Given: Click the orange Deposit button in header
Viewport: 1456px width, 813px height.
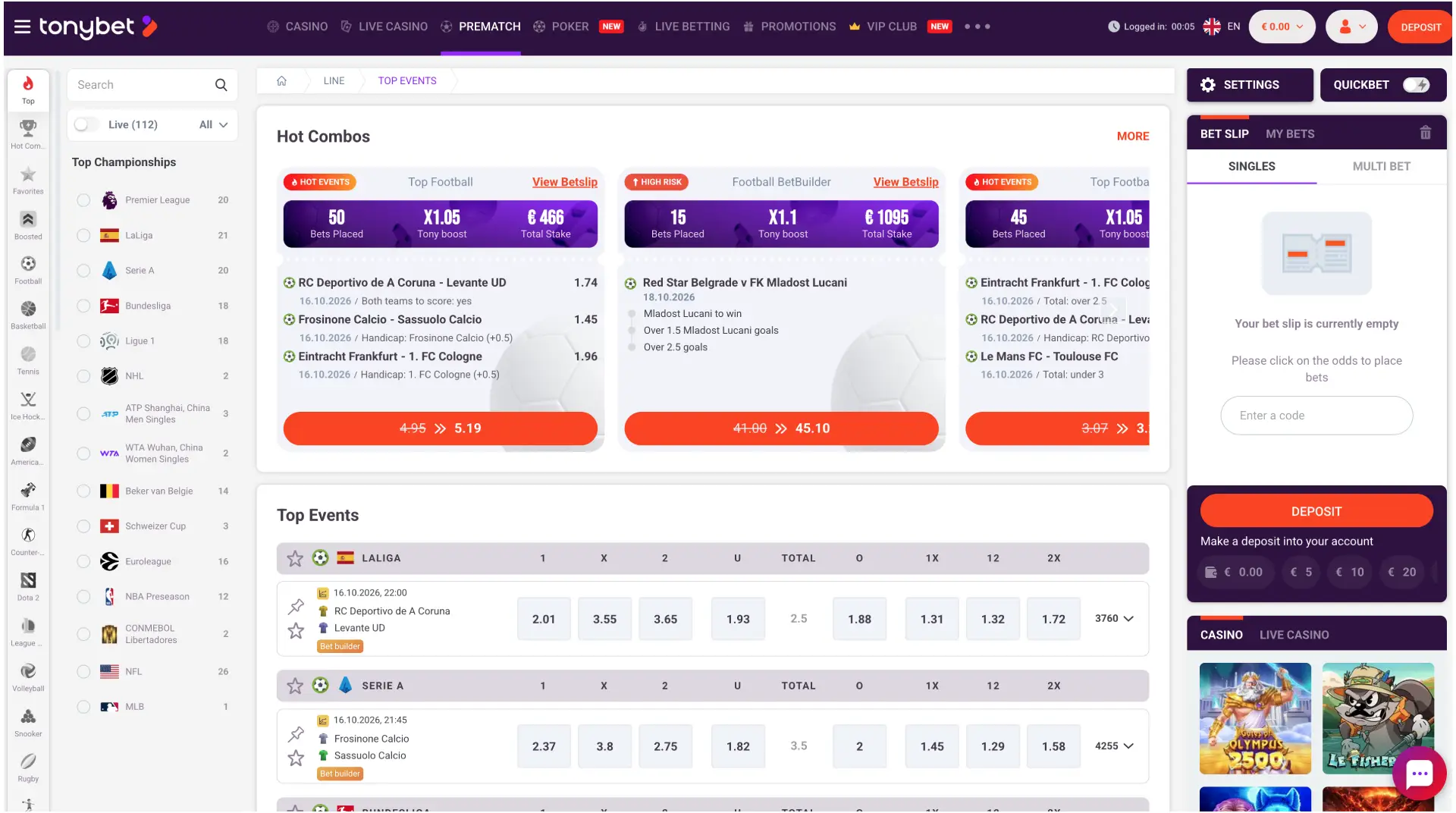Looking at the screenshot, I should tap(1420, 27).
